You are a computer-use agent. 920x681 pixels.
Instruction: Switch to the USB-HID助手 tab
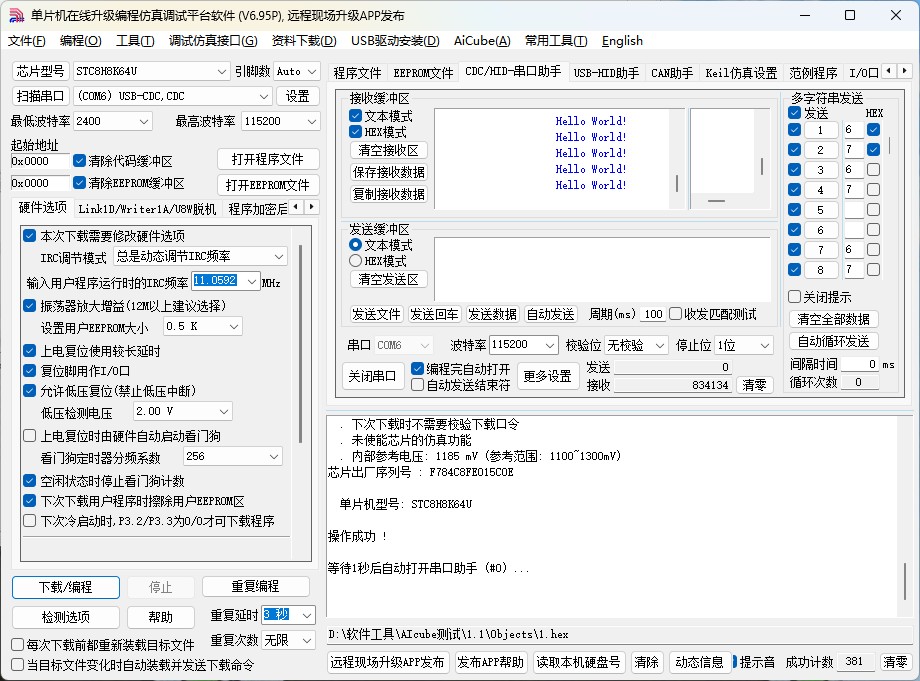point(606,73)
